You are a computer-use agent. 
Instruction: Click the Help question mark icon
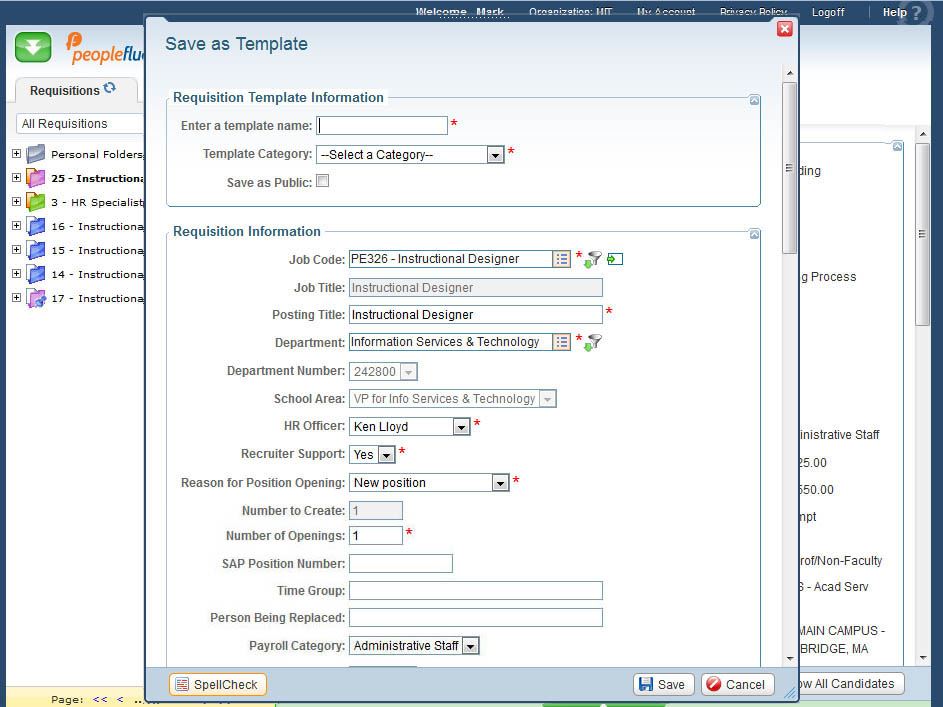coord(916,13)
